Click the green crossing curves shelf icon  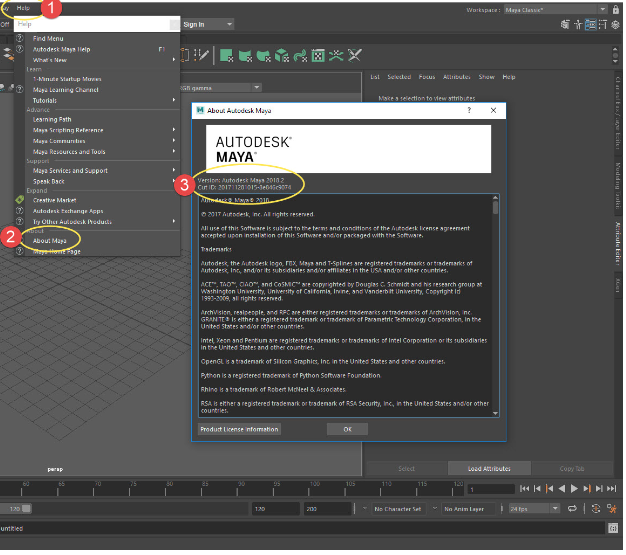pyautogui.click(x=336, y=56)
